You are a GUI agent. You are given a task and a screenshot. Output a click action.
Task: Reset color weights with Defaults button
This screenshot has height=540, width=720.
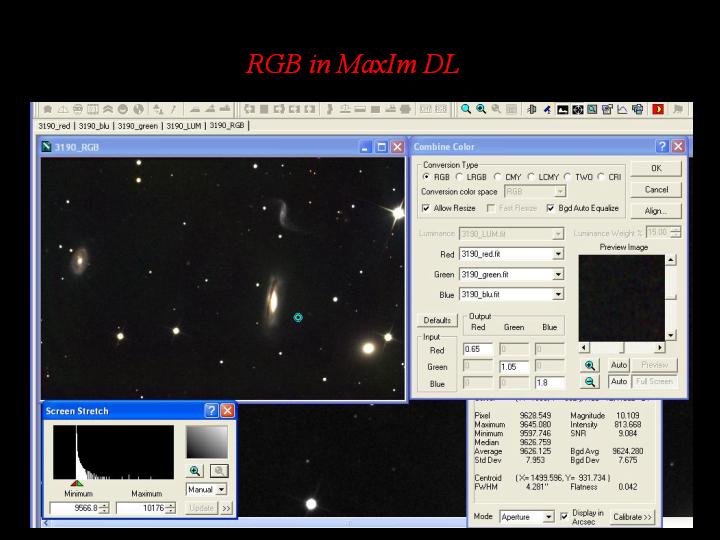tap(437, 320)
